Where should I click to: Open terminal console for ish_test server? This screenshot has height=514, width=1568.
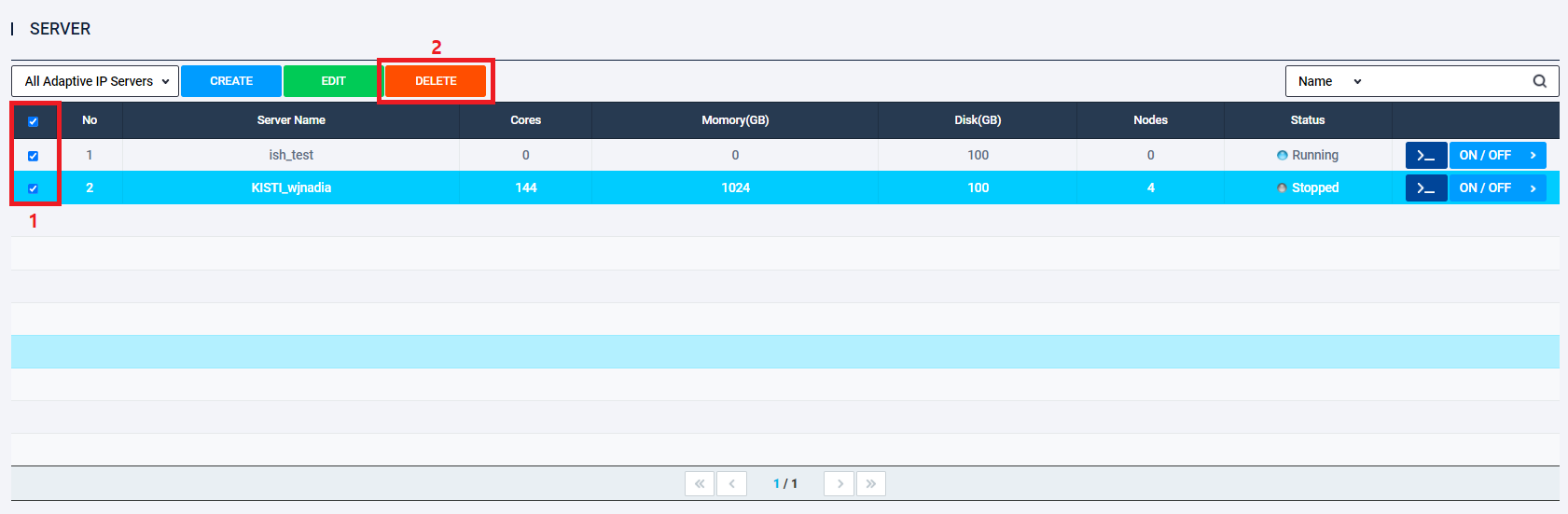coord(1426,155)
